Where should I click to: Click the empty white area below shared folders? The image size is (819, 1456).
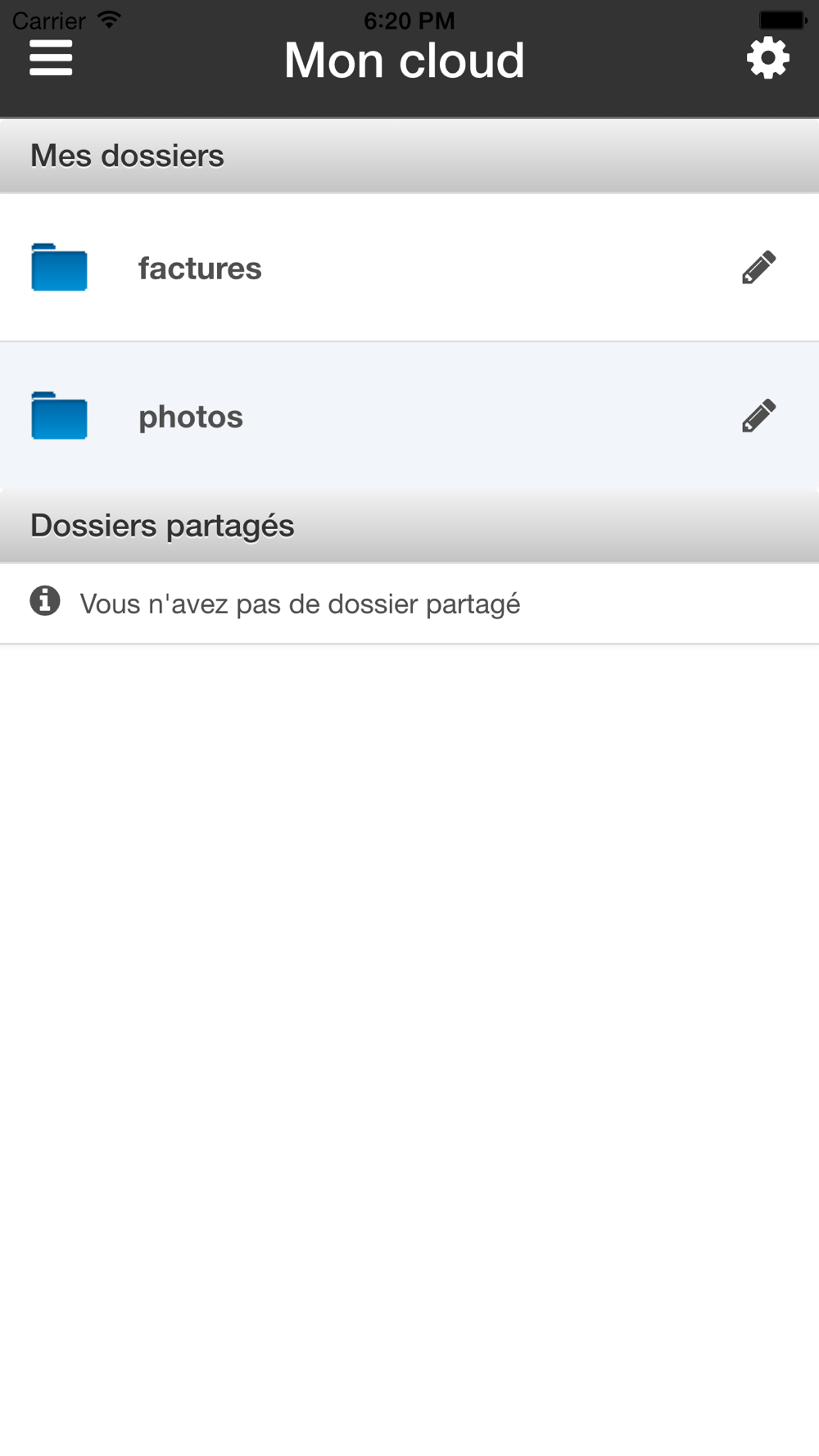409,983
